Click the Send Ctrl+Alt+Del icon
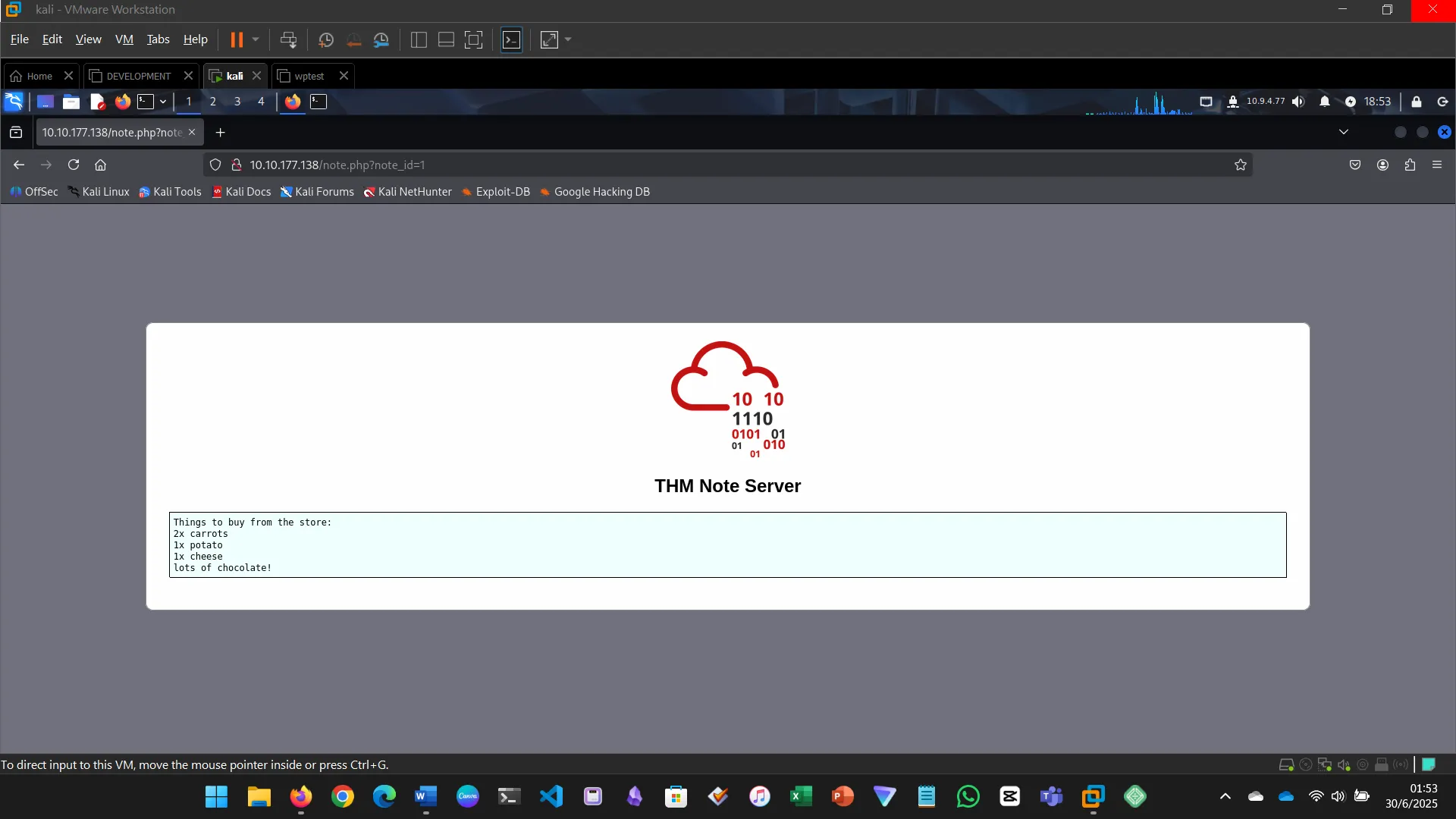This screenshot has width=1456, height=819. click(288, 39)
